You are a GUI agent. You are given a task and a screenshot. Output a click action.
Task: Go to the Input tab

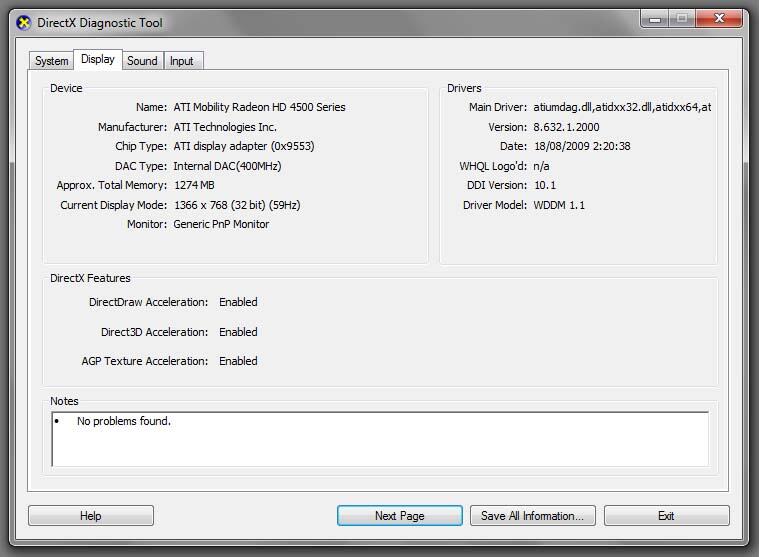[182, 61]
